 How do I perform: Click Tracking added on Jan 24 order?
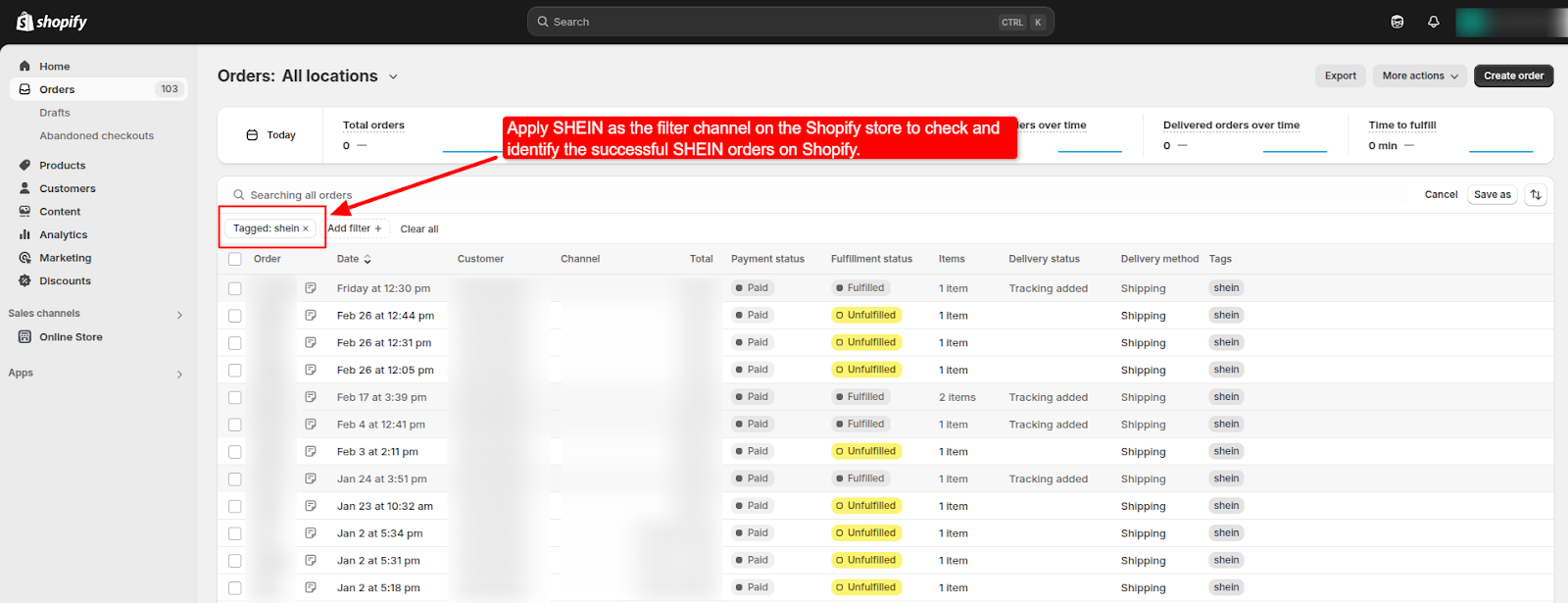pyautogui.click(x=1049, y=478)
